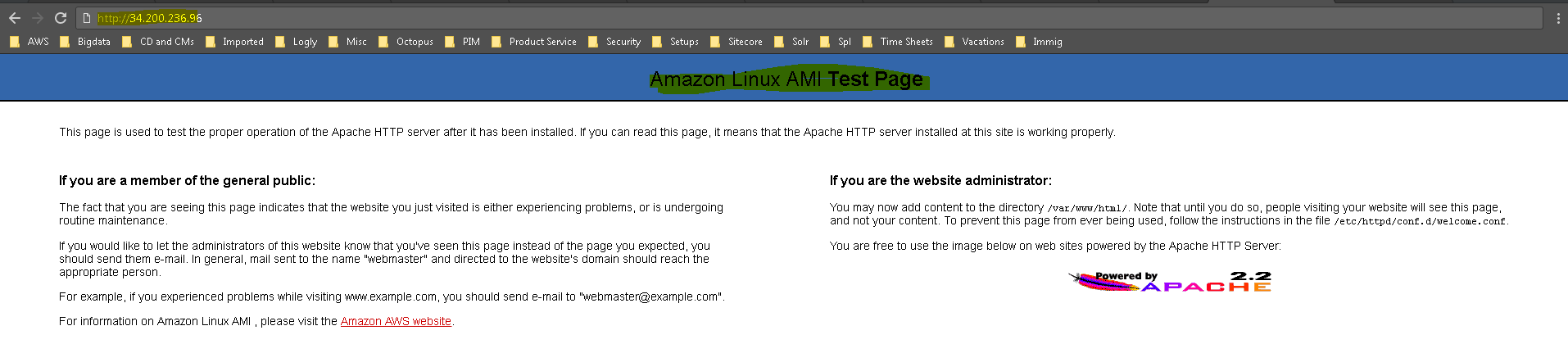Open the Bigdata bookmark folder

85,42
